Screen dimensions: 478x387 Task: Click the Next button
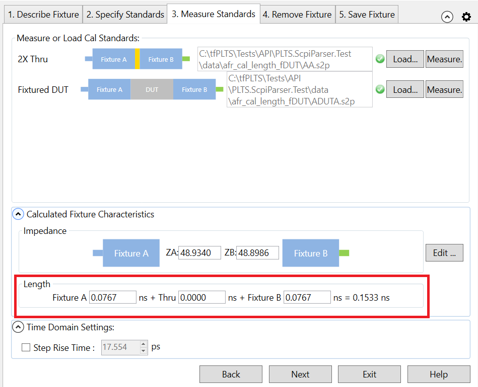pyautogui.click(x=300, y=374)
